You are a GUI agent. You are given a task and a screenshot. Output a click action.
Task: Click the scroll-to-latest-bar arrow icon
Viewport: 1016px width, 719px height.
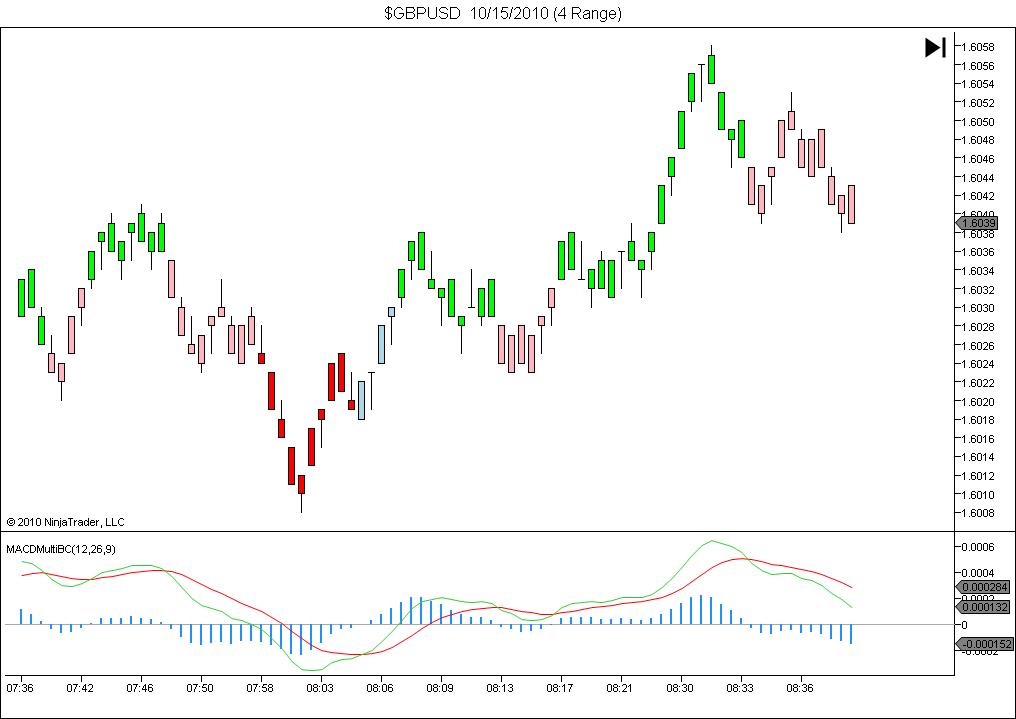pyautogui.click(x=935, y=47)
